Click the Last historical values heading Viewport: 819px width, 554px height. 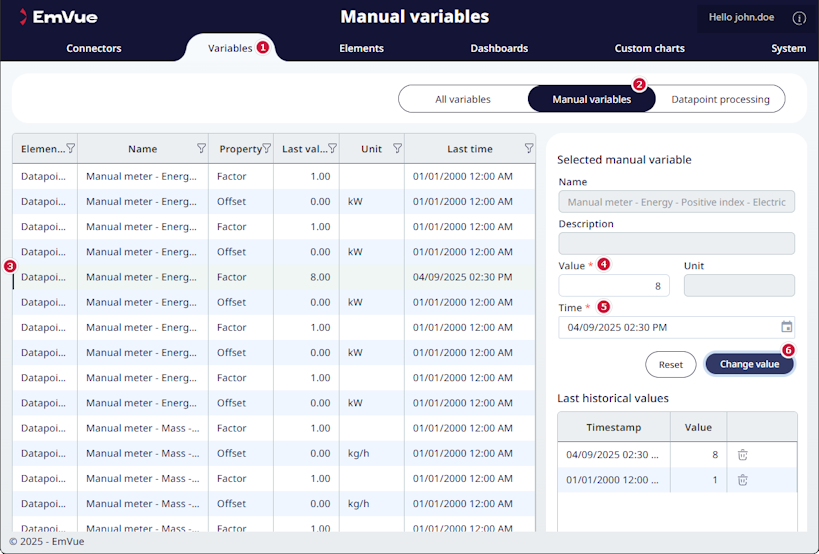click(613, 398)
